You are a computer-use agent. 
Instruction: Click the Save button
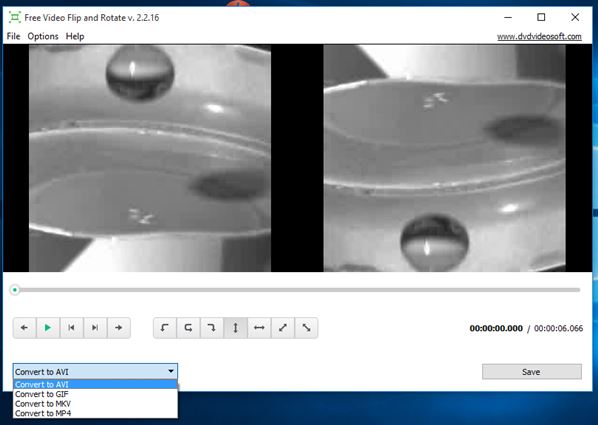coord(532,372)
